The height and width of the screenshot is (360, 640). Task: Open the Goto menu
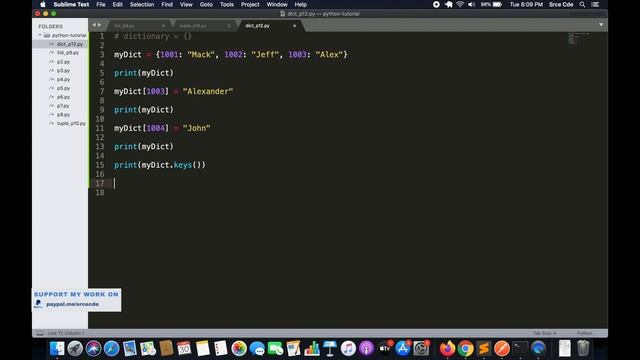(x=206, y=4)
